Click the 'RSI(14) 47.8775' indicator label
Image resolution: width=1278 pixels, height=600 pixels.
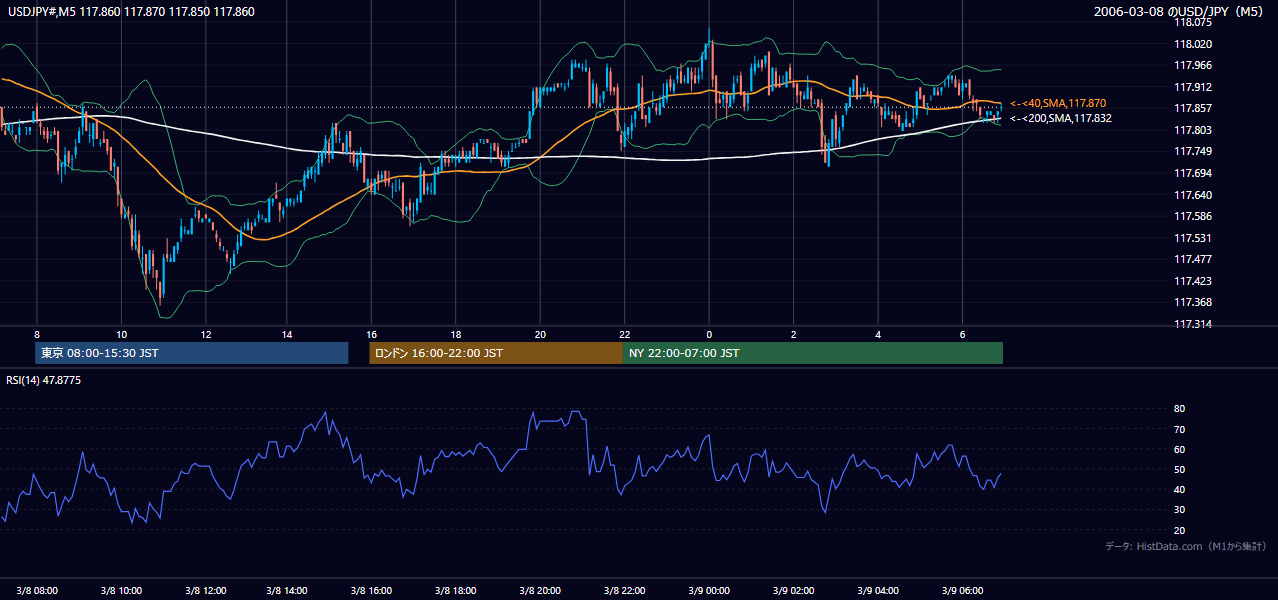click(x=44, y=380)
